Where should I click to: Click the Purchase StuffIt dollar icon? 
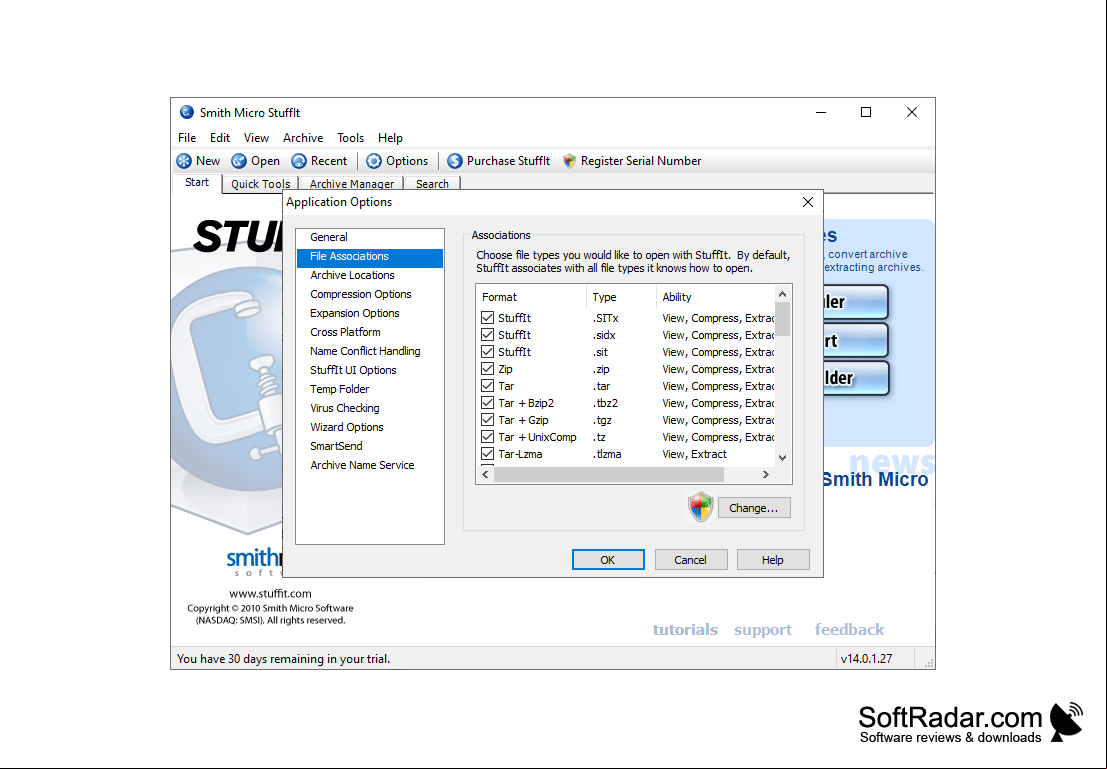[455, 161]
